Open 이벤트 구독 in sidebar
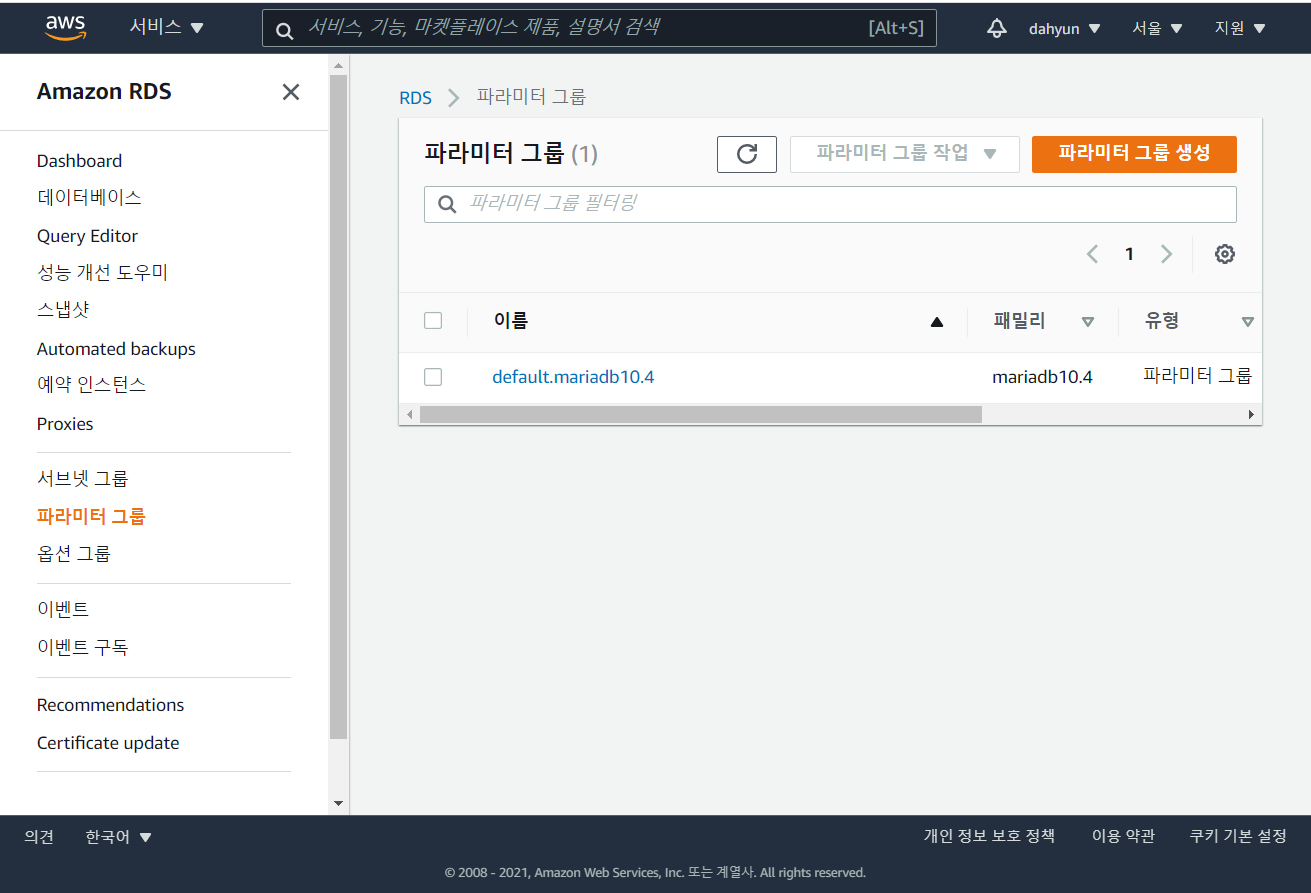The height and width of the screenshot is (893, 1311). click(83, 647)
